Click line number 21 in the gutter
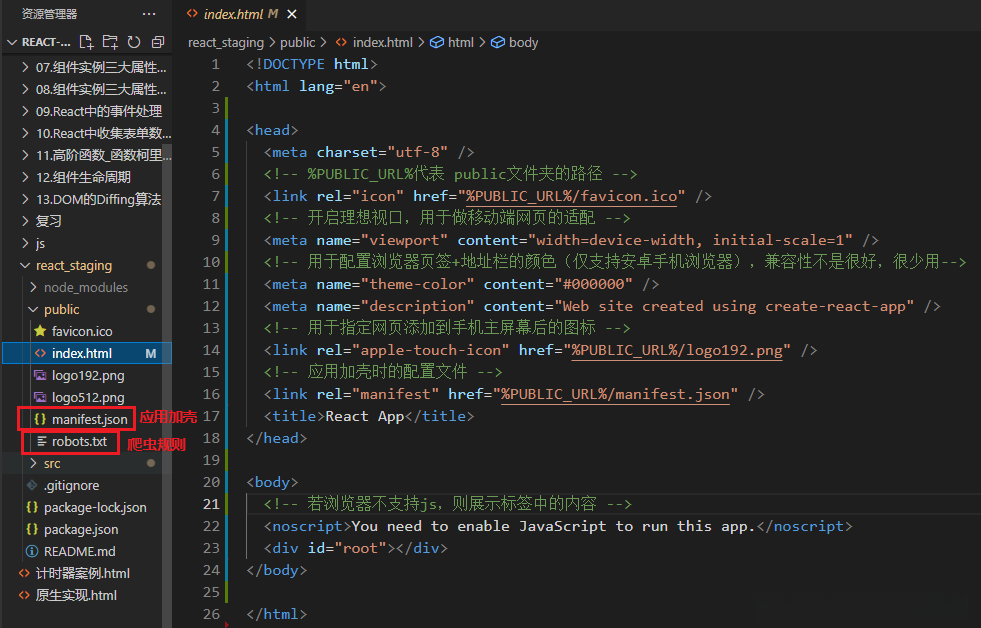The image size is (981, 628). [x=212, y=504]
